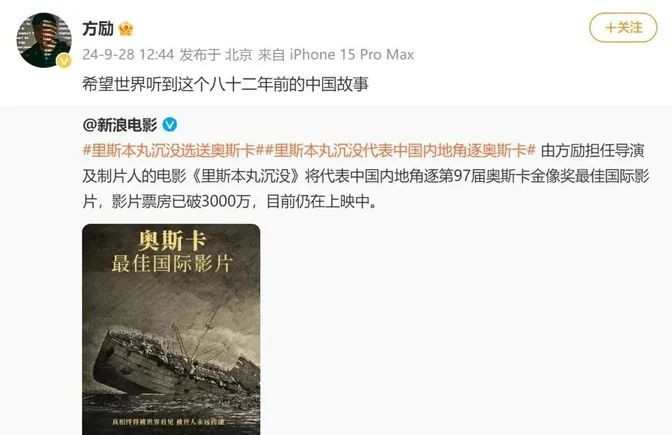Click the repost body mentioning 第97届奥斯卡金像奖
The height and width of the screenshot is (435, 672).
366,176
